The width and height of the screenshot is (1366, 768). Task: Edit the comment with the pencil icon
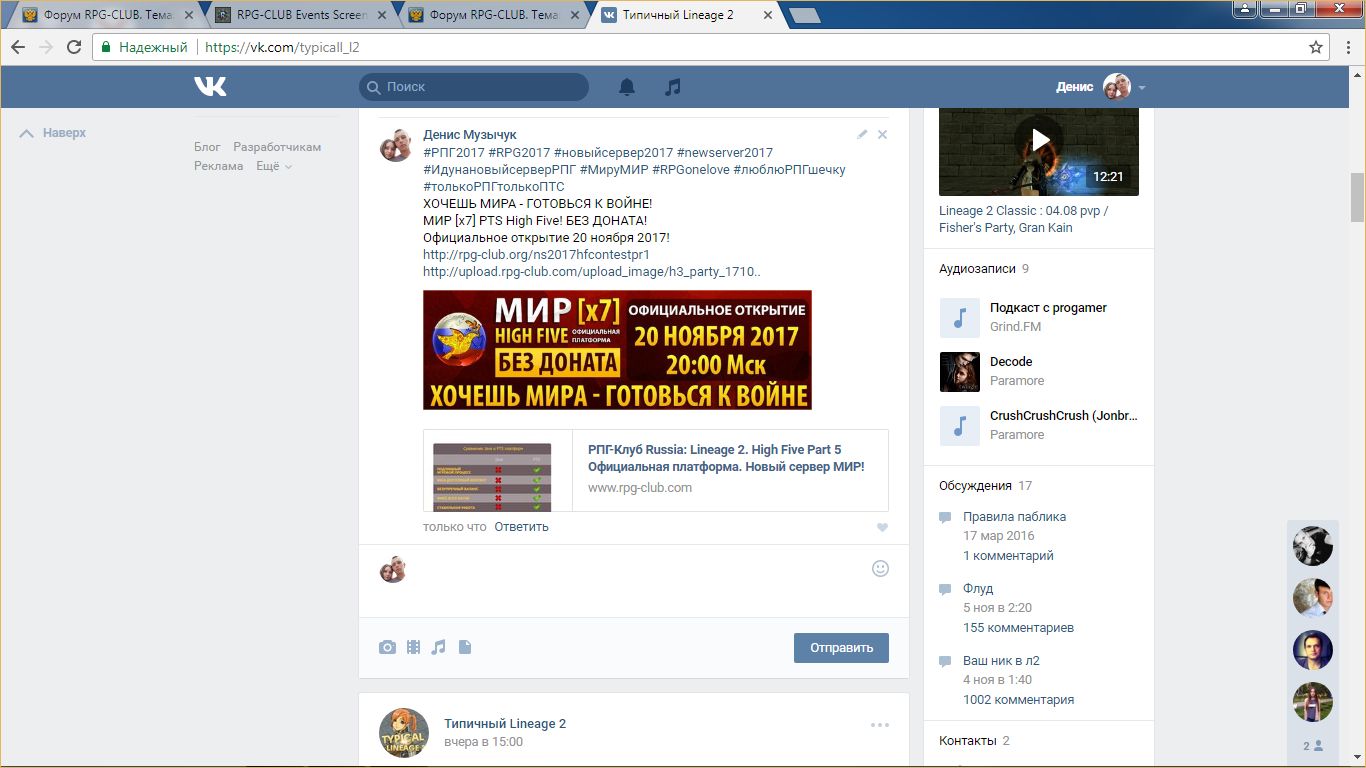[863, 134]
